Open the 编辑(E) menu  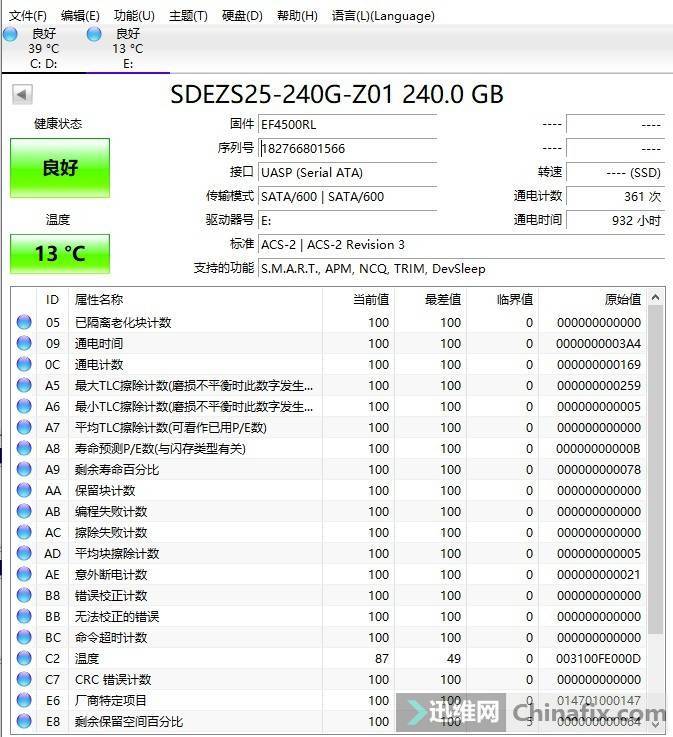pyautogui.click(x=80, y=16)
